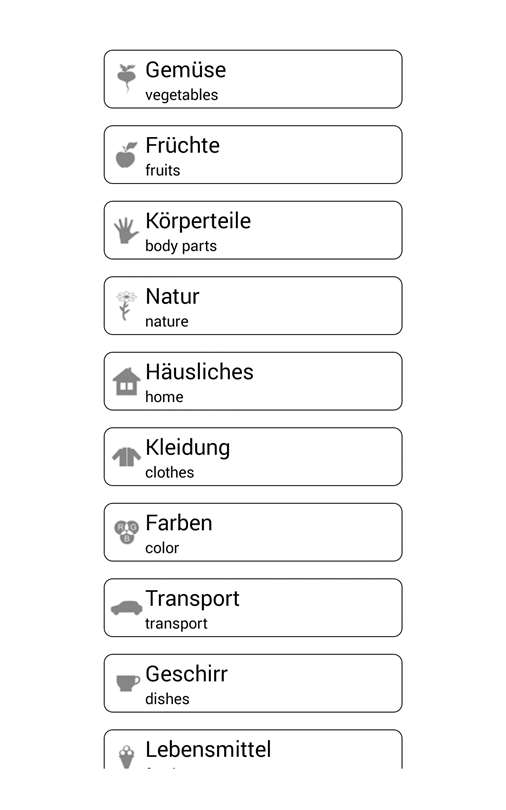Image resolution: width=506 pixels, height=810 pixels.
Task: Choose the Natur category
Action: coord(253,306)
